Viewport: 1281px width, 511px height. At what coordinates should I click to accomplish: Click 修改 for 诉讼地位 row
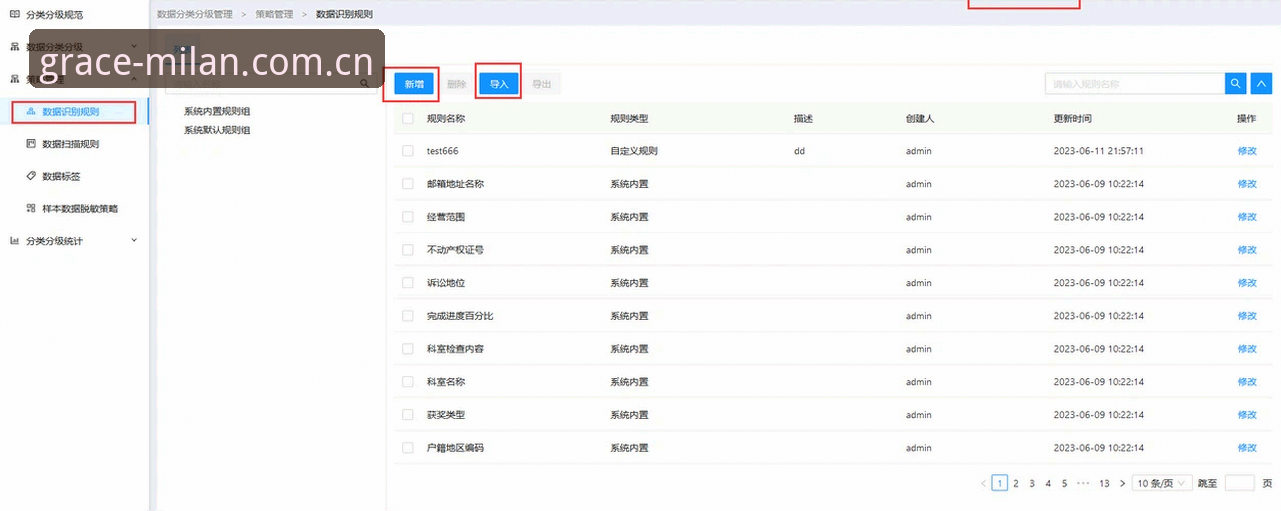[1247, 283]
